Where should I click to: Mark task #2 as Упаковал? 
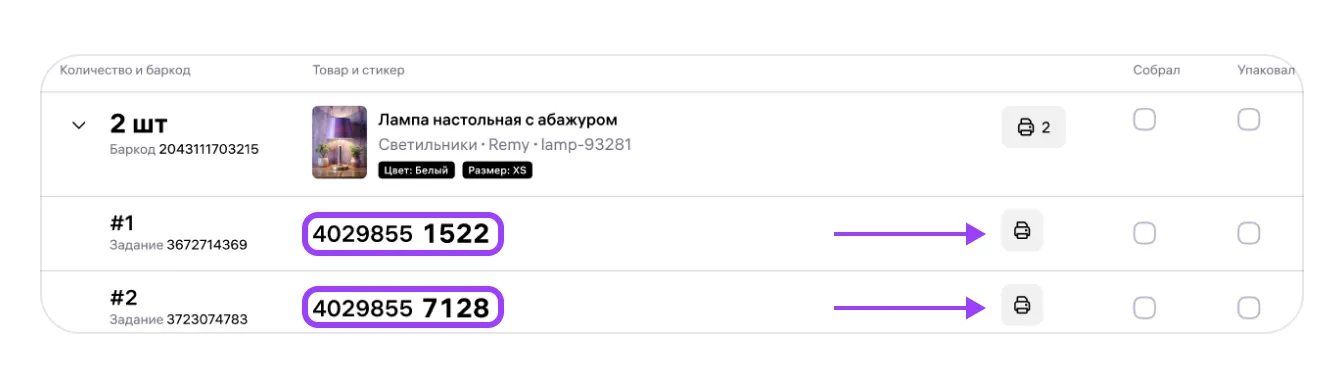click(1248, 307)
